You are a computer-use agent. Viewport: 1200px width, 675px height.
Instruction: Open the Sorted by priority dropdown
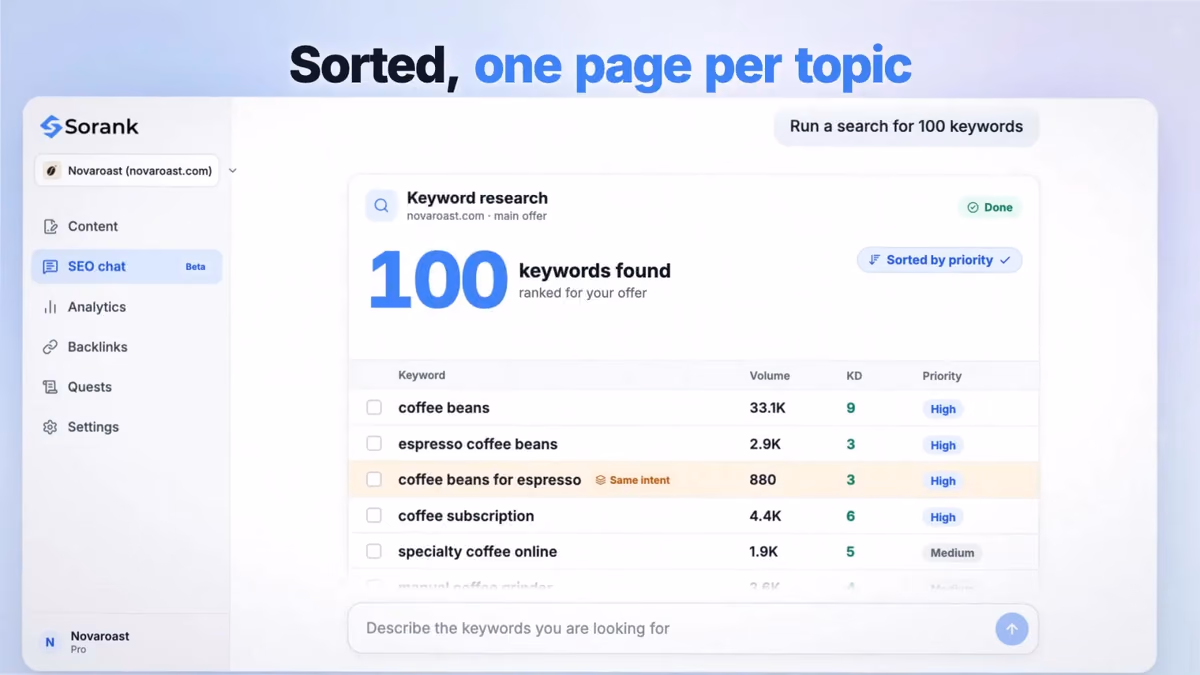(x=939, y=260)
